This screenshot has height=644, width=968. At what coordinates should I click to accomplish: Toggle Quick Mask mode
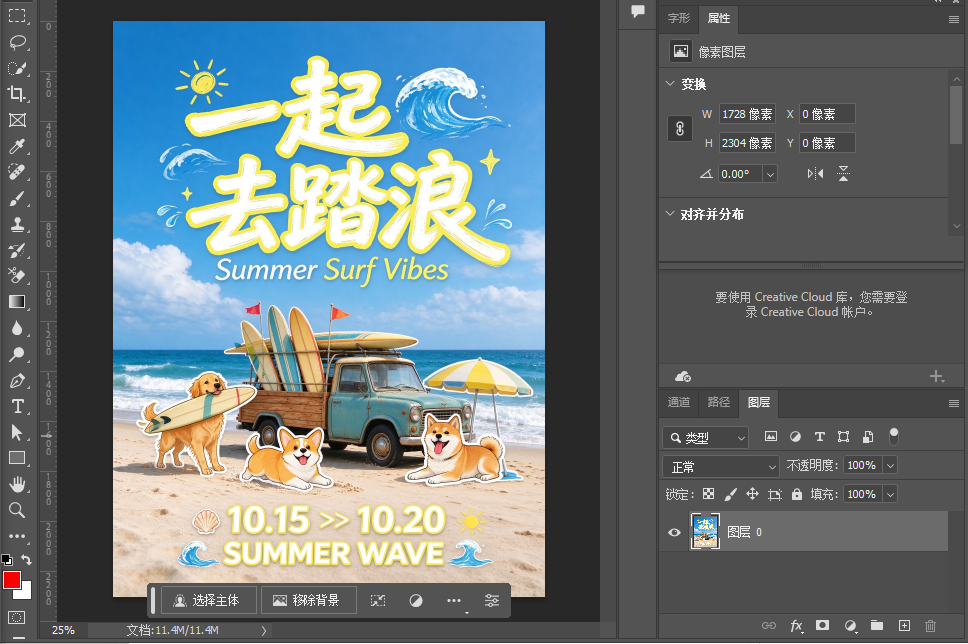[x=17, y=617]
